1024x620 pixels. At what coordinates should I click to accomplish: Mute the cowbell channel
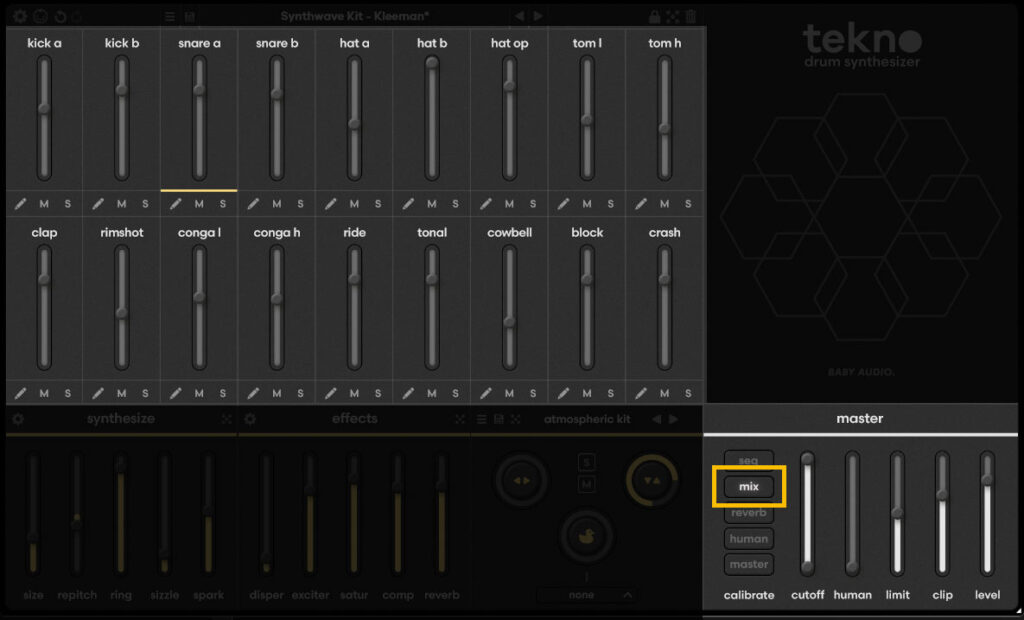[x=509, y=393]
